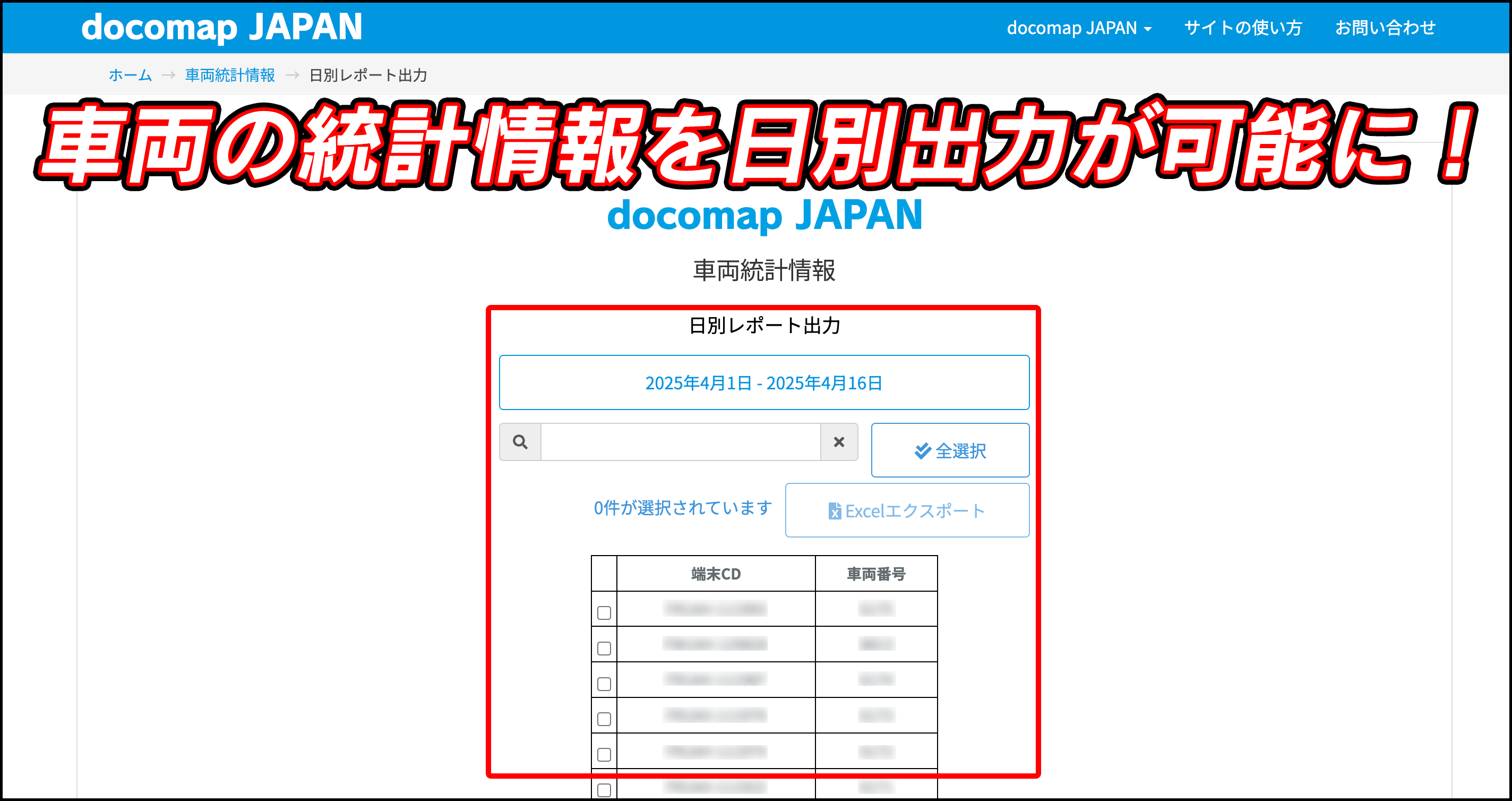This screenshot has height=801, width=1512.
Task: Click the Excelエクスポート button
Action: click(x=907, y=510)
